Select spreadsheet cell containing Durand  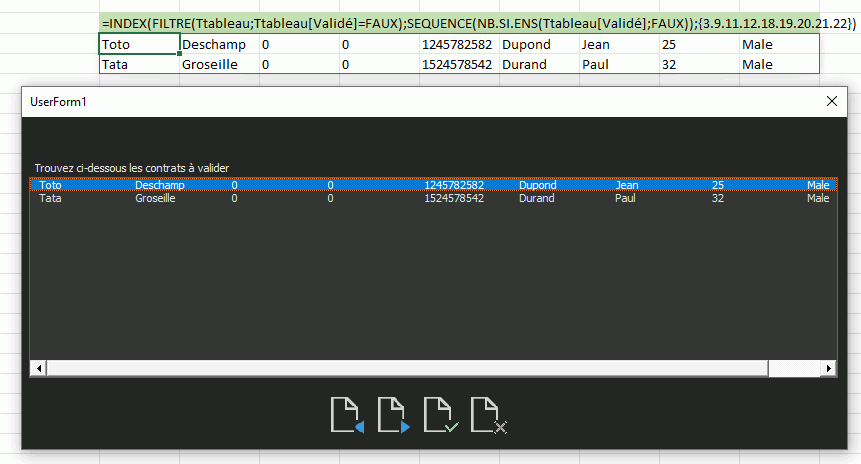tap(539, 64)
